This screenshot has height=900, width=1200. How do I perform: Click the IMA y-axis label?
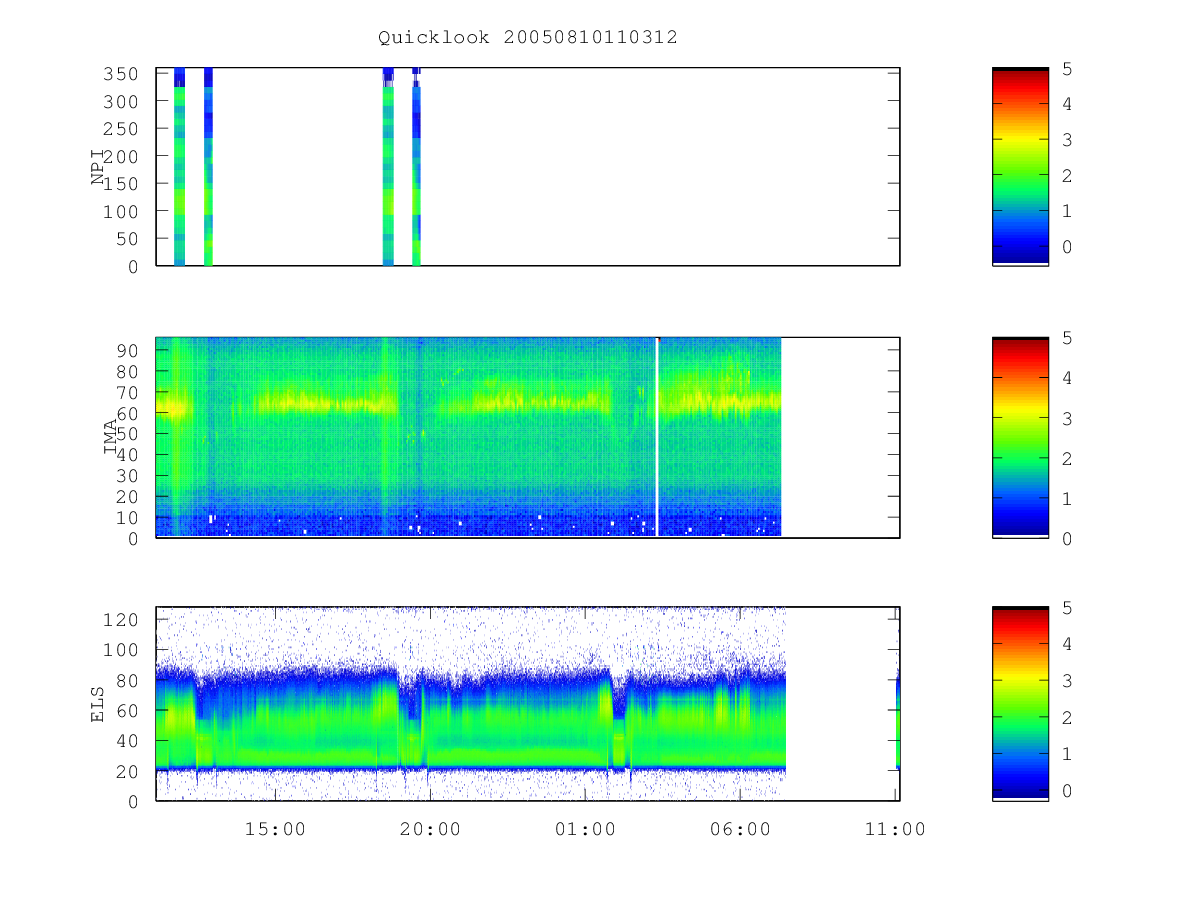click(x=111, y=436)
